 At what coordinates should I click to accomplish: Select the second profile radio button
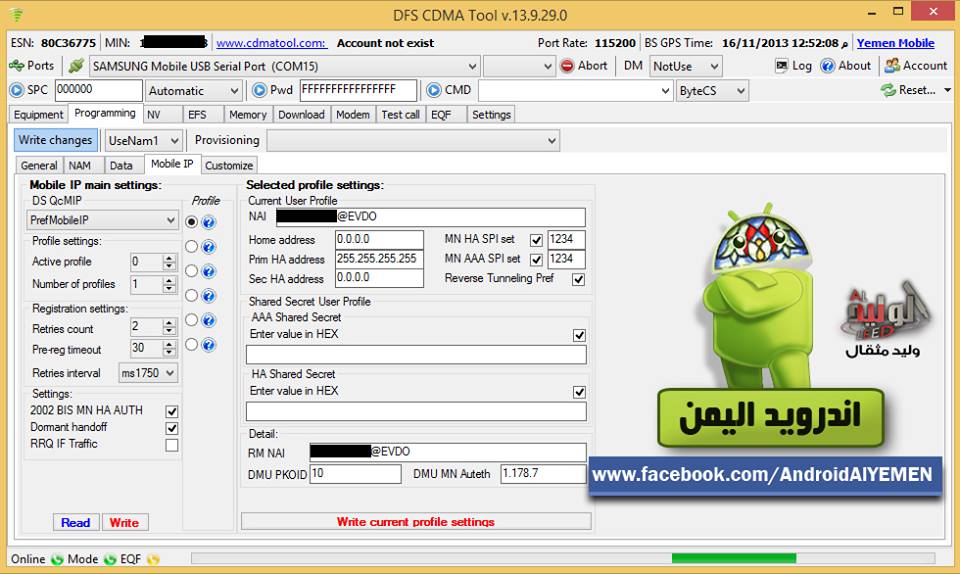(192, 247)
